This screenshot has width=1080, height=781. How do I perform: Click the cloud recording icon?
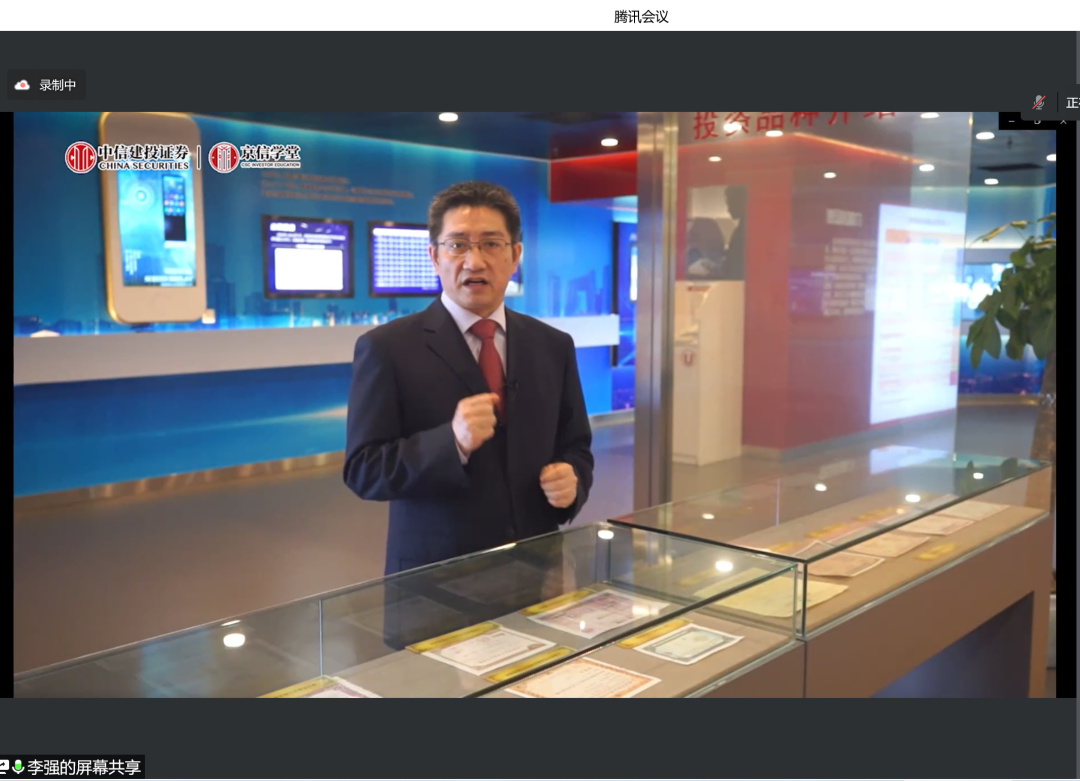(22, 85)
